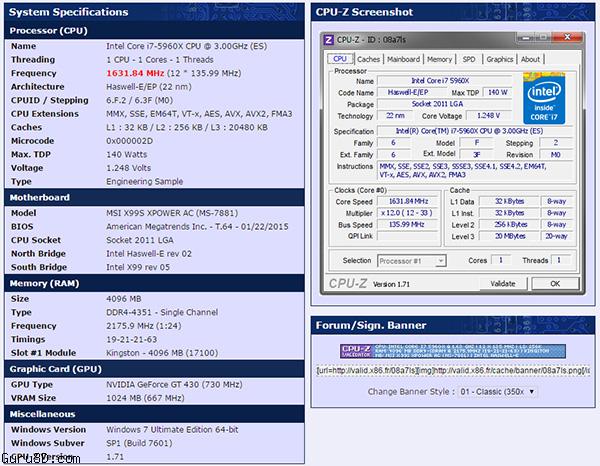Click '1 CPU - 1 Cores - 1 Threads' text
The height and width of the screenshot is (466, 600).
160,60
